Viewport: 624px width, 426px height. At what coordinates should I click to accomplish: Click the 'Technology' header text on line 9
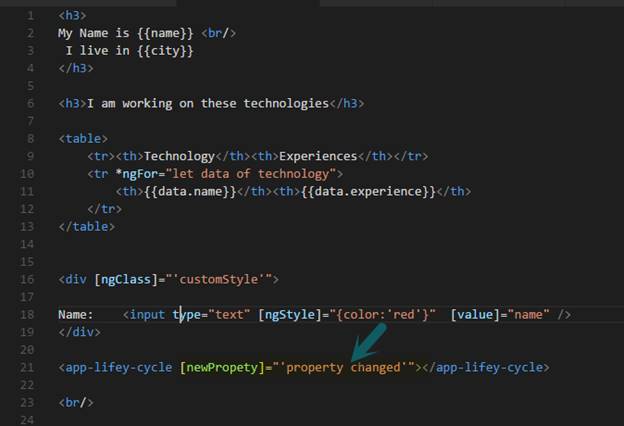coord(179,156)
